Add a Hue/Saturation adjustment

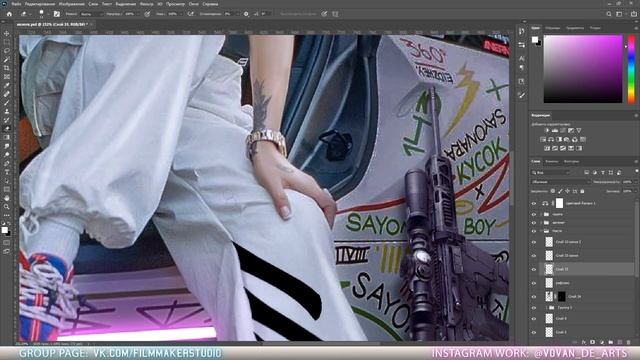point(543,140)
